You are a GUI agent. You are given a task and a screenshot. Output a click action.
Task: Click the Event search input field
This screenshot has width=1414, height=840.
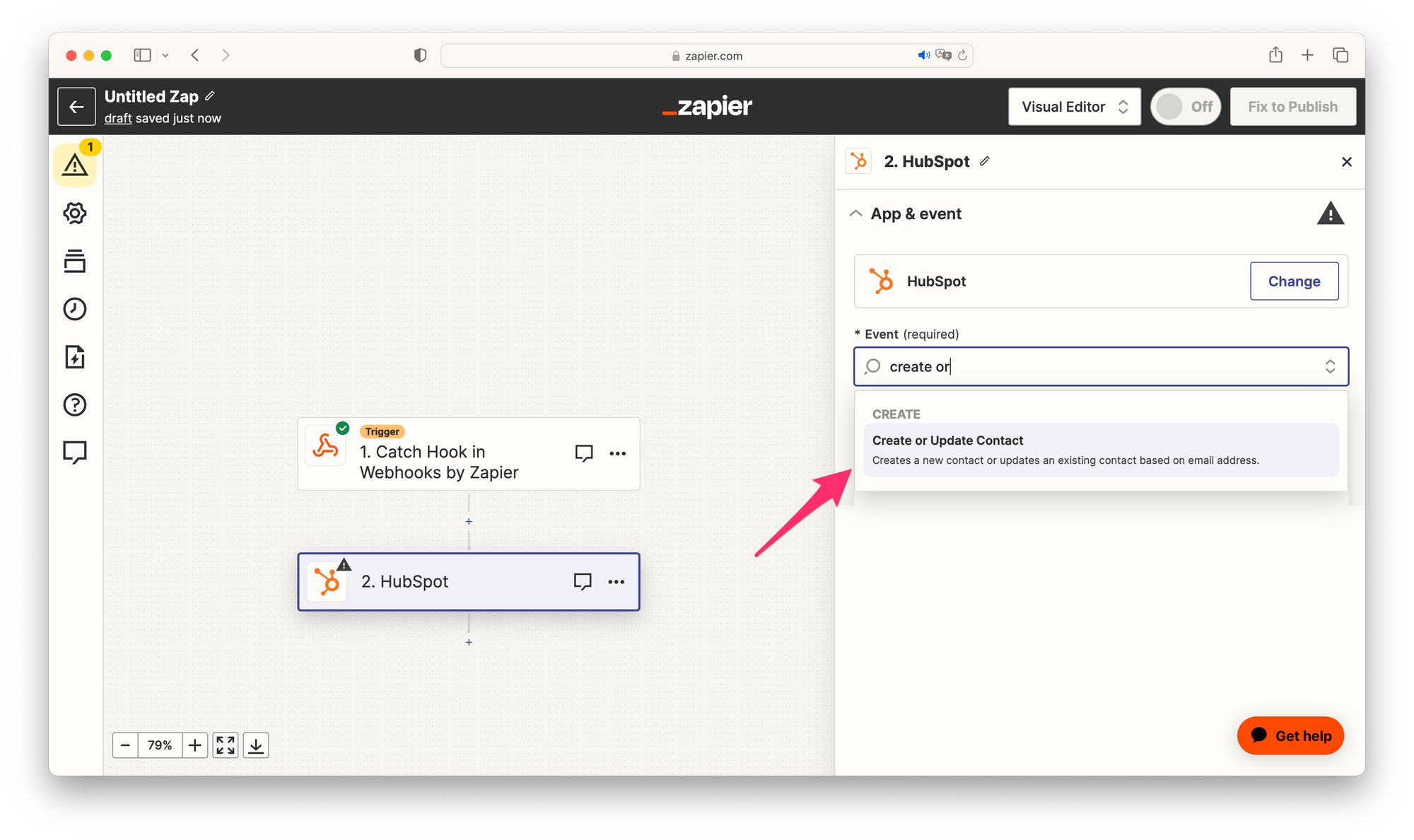click(x=1101, y=366)
